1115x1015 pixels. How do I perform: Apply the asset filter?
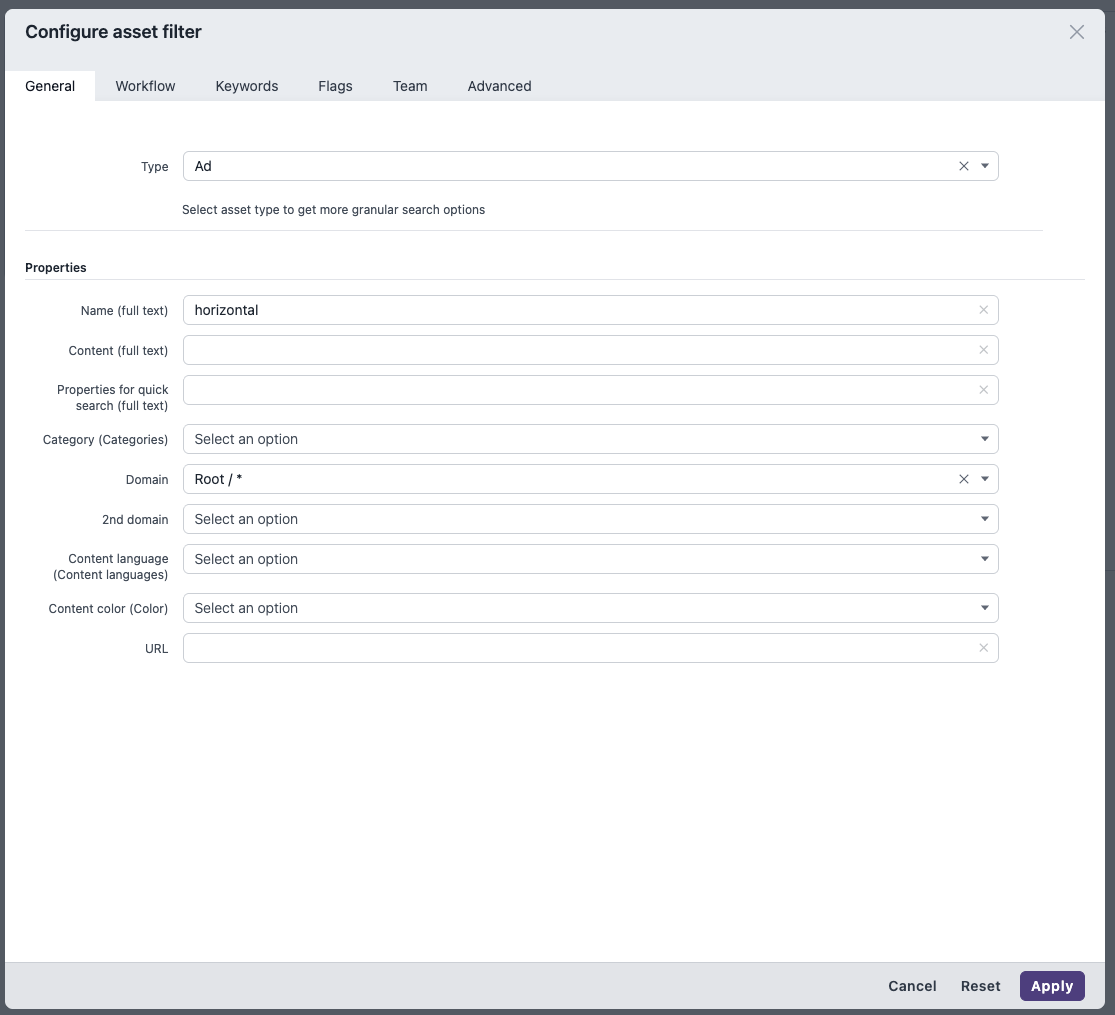coord(1052,986)
